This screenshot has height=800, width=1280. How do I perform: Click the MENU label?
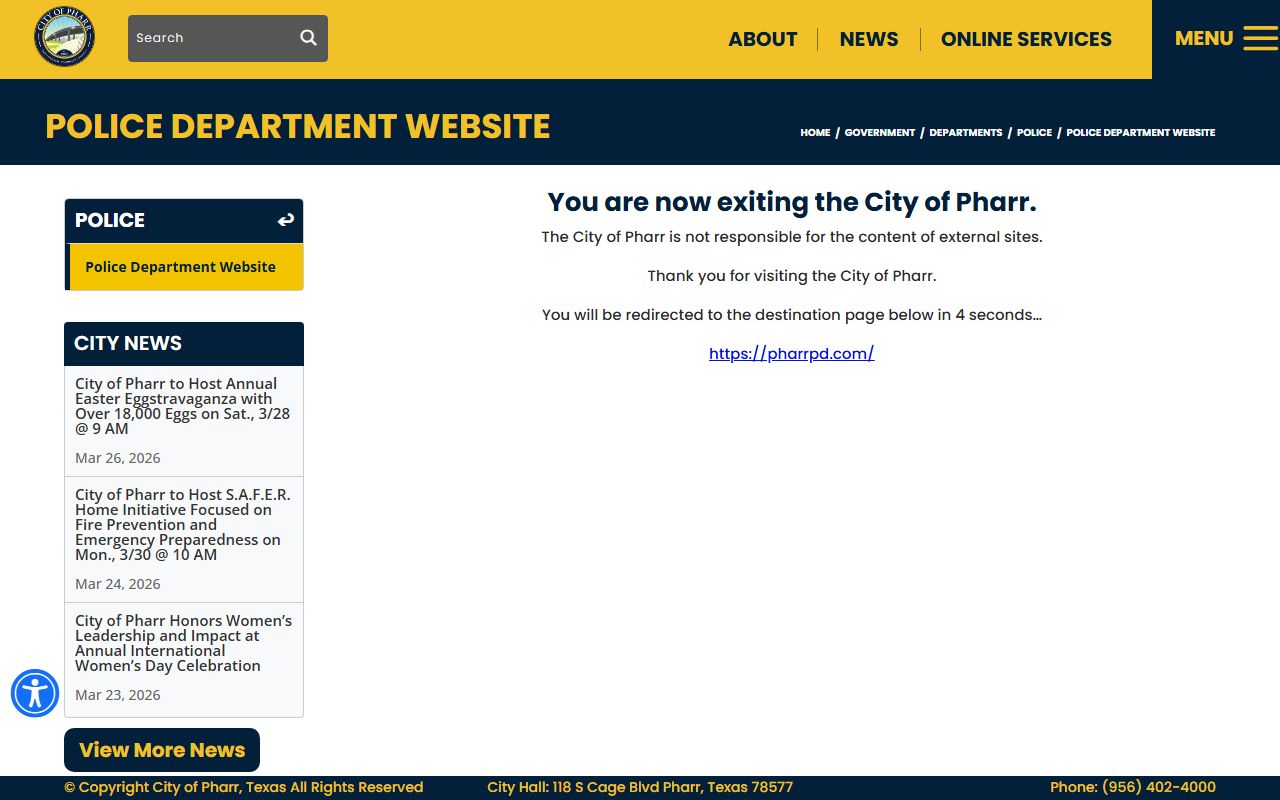(1204, 38)
